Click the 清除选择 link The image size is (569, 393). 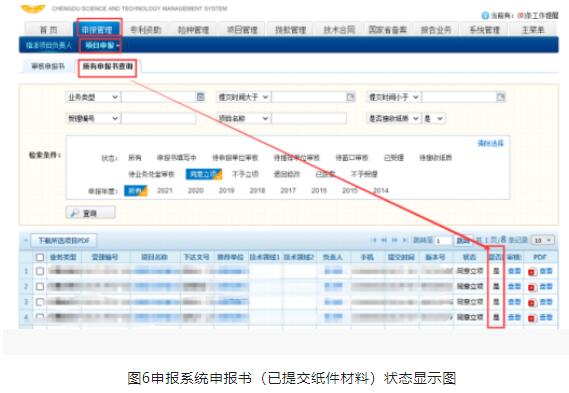(x=491, y=143)
